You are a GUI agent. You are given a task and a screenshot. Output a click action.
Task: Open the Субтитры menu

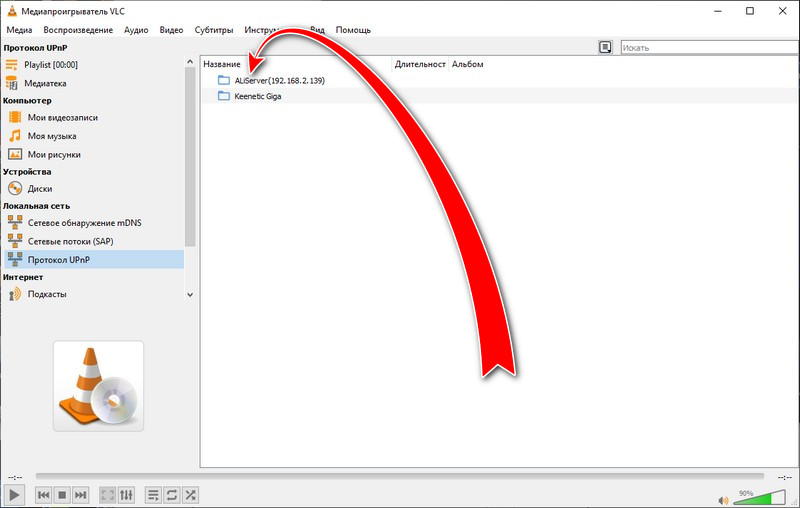tap(214, 30)
